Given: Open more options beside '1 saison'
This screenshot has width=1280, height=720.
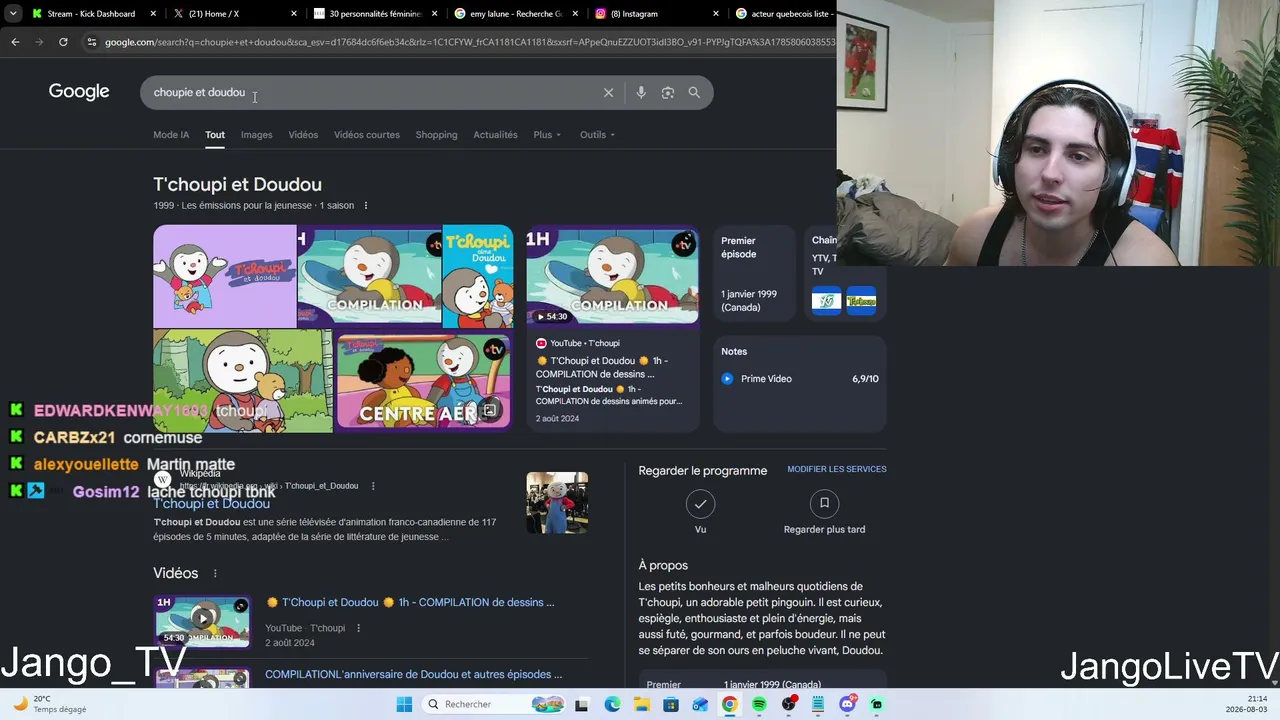Looking at the screenshot, I should coord(365,206).
